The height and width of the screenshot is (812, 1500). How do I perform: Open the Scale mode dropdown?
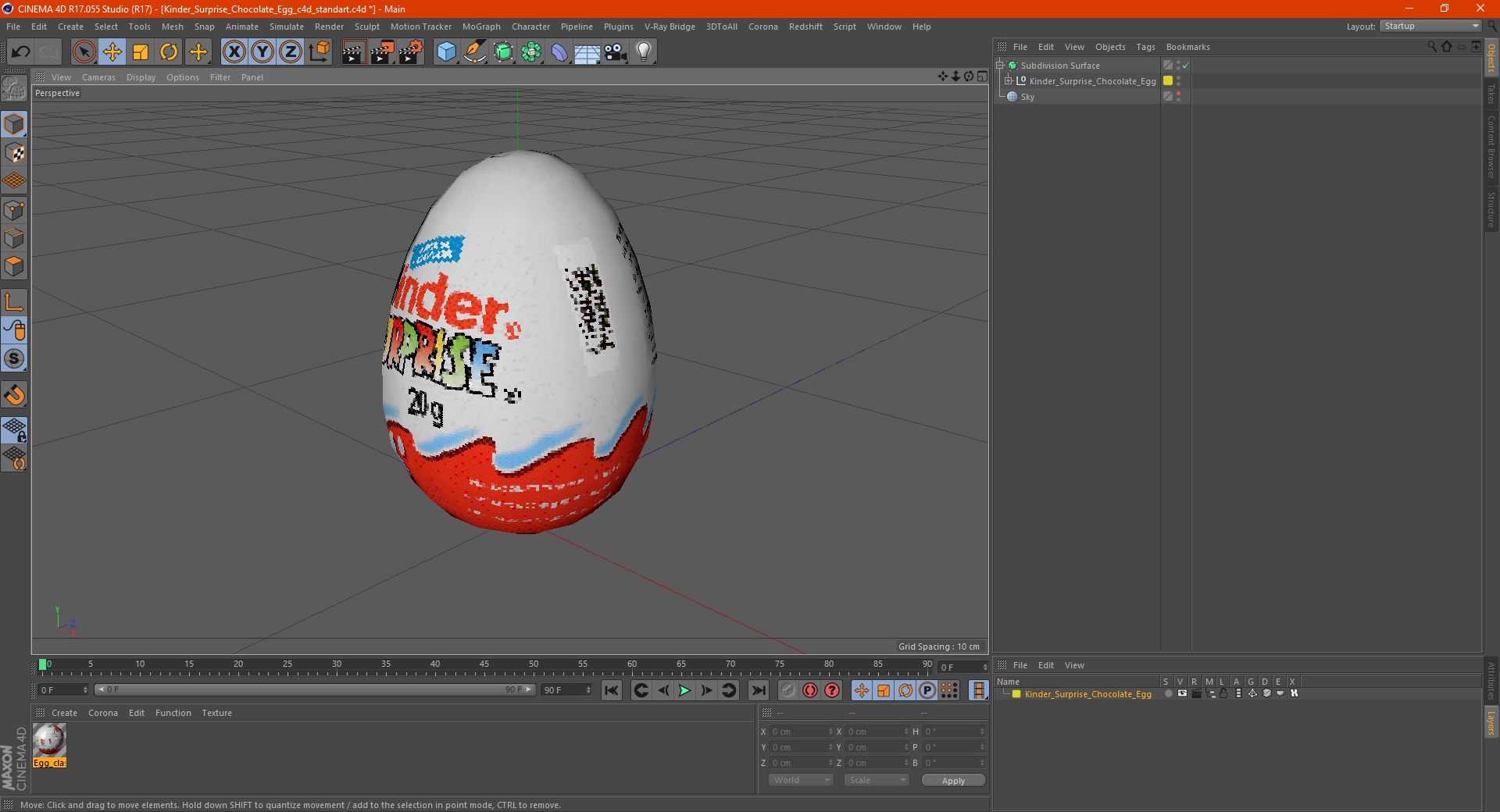[x=877, y=780]
